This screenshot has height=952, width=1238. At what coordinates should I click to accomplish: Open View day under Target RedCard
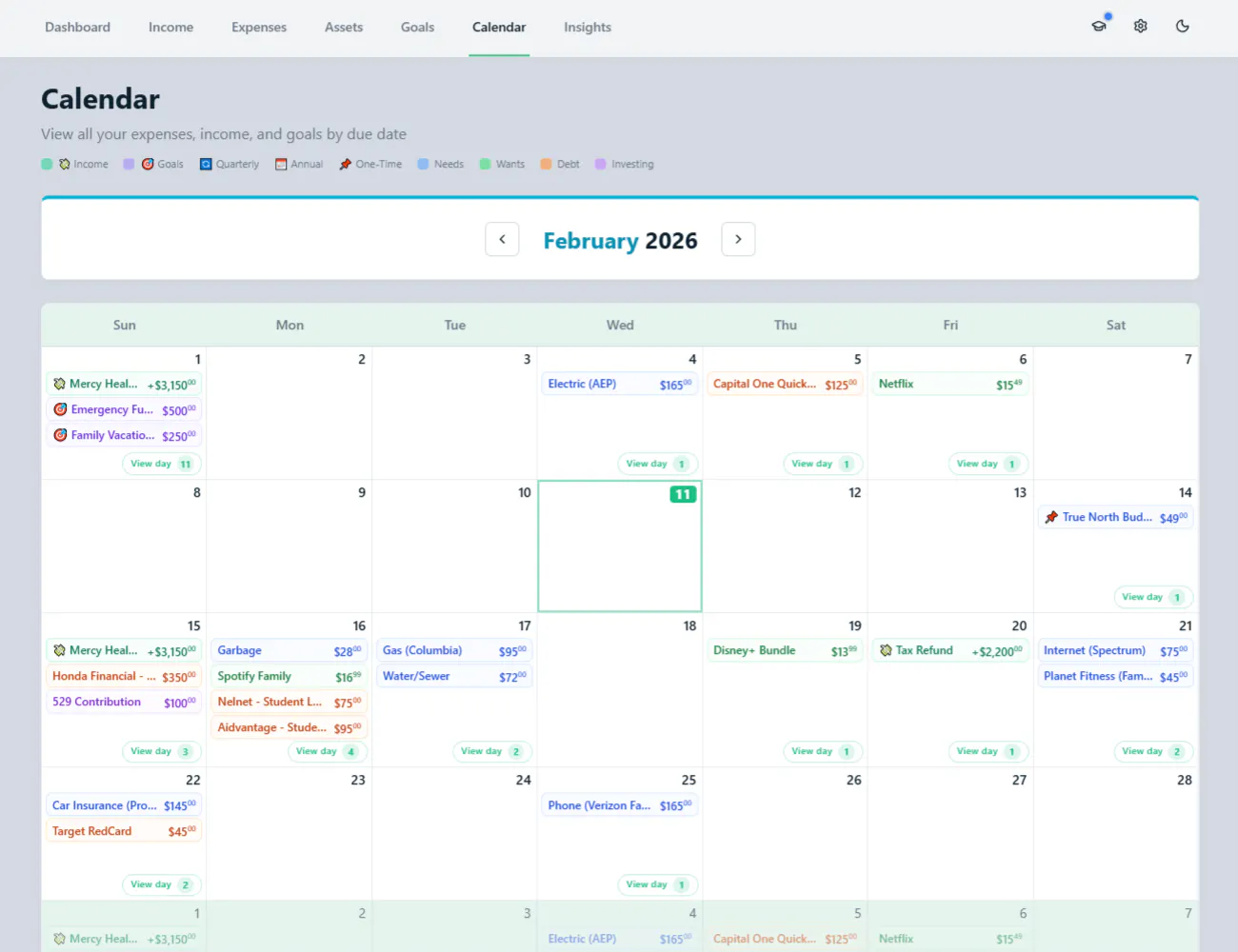[162, 884]
